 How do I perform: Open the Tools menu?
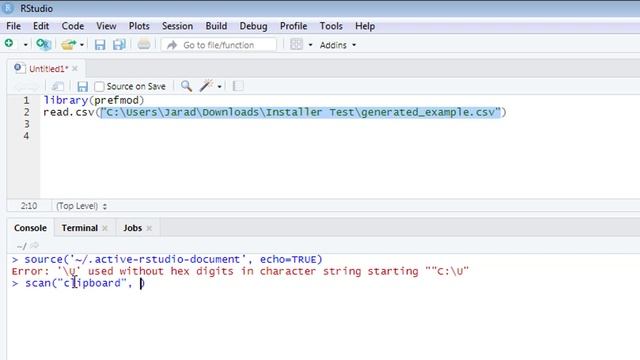[331, 26]
